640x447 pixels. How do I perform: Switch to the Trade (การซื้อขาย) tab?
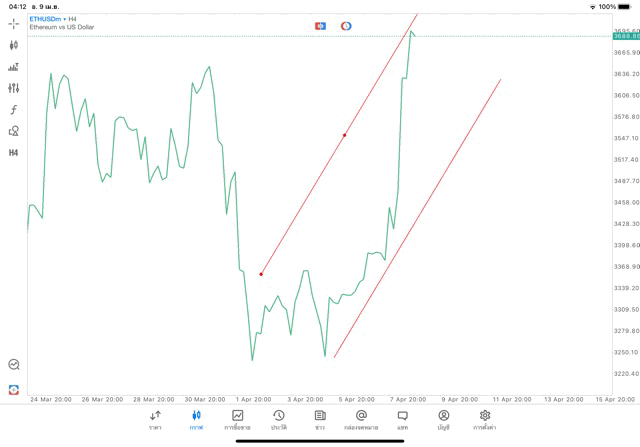tap(238, 420)
